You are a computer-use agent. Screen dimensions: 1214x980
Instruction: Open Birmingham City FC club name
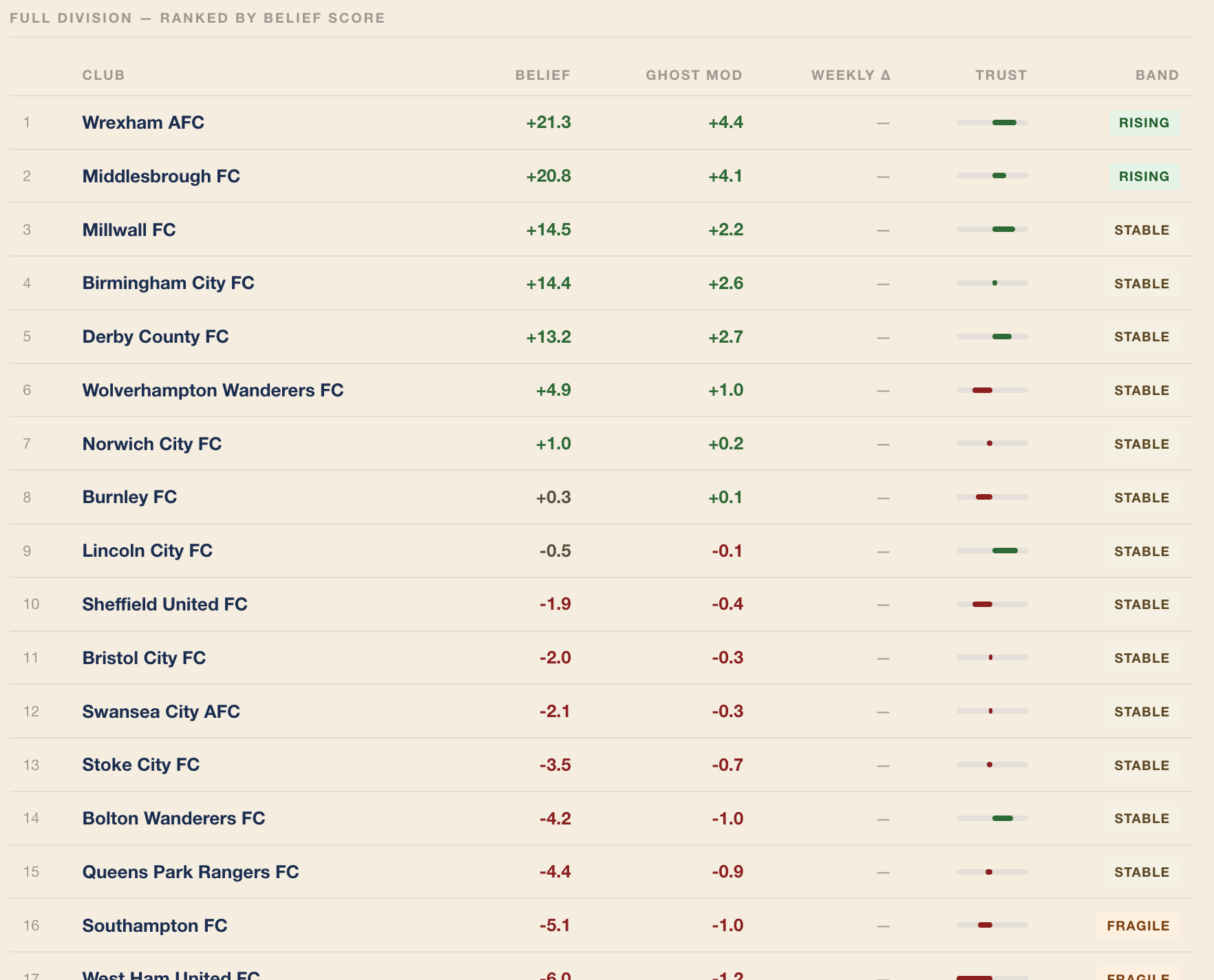168,283
